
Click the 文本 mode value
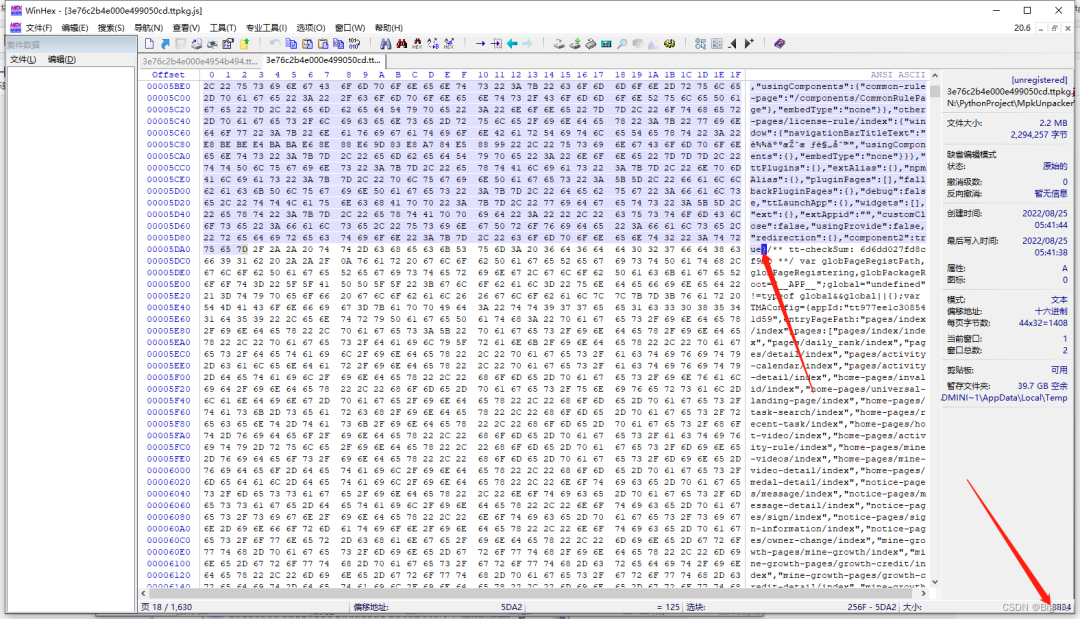point(1059,300)
